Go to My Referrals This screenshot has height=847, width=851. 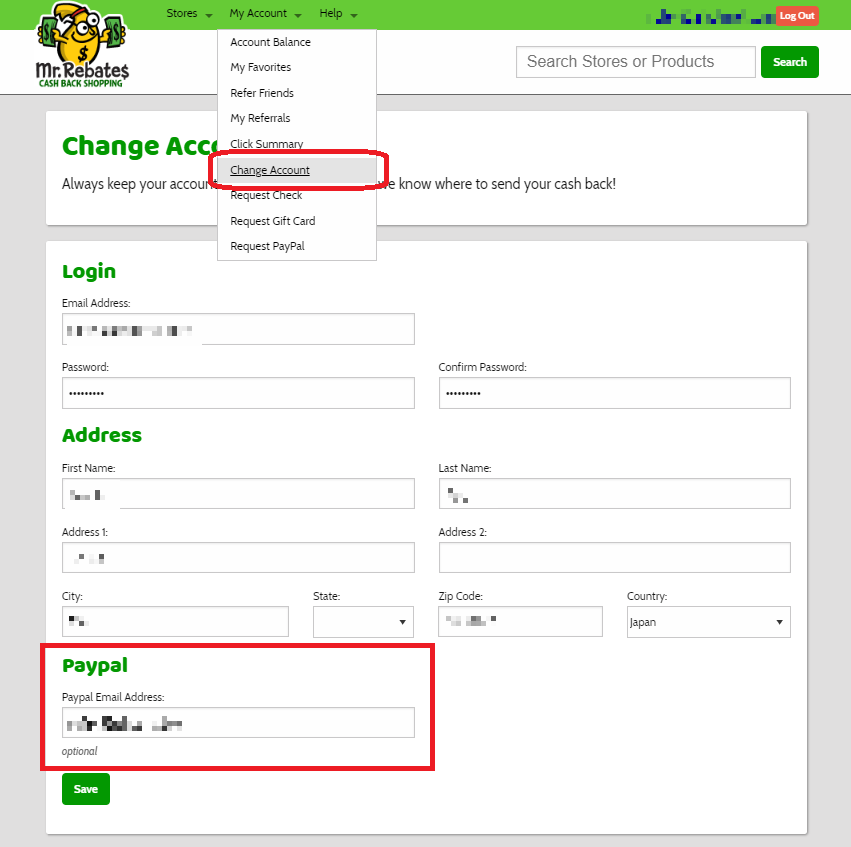point(260,118)
